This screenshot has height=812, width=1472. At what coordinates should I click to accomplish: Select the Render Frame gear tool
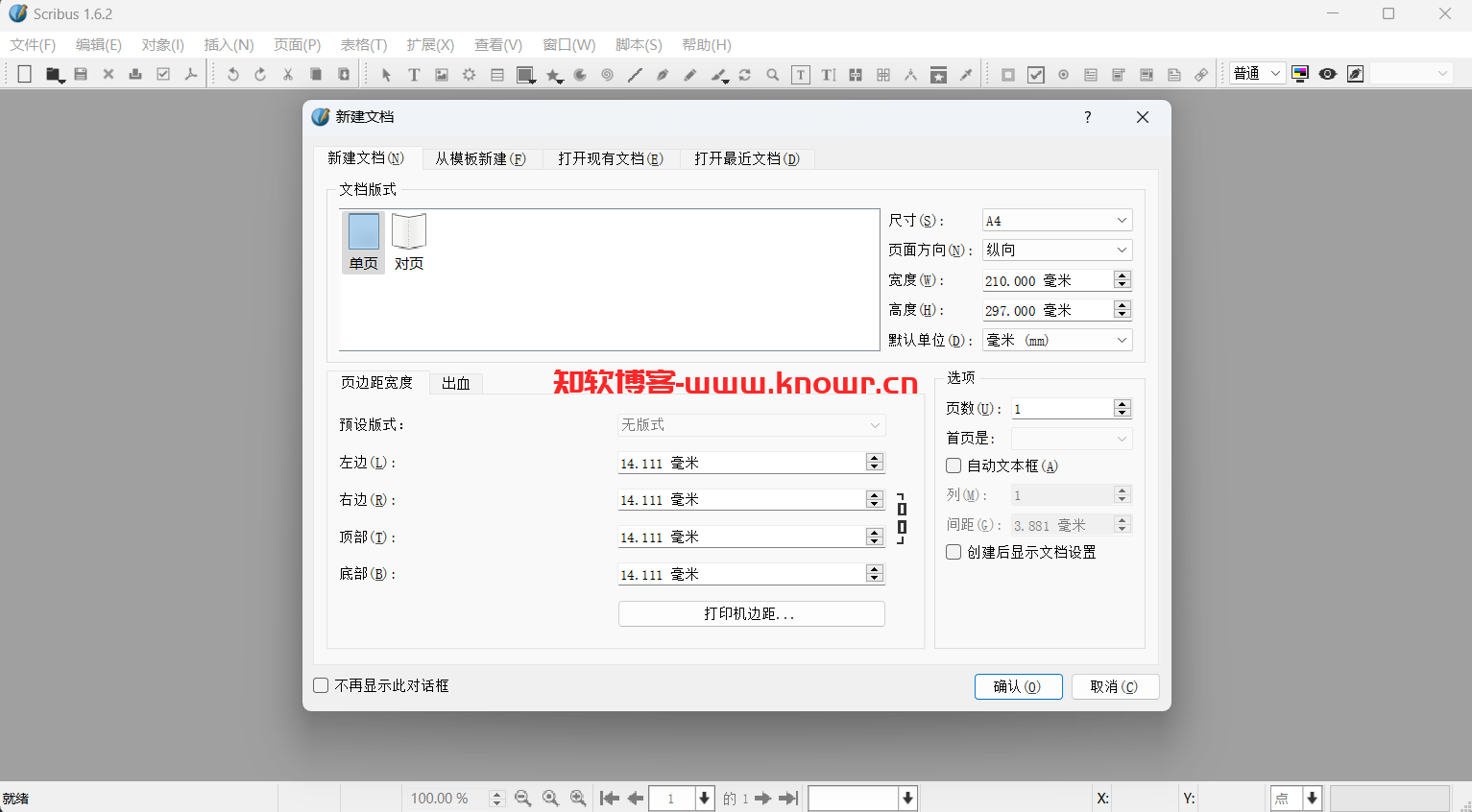tap(470, 74)
